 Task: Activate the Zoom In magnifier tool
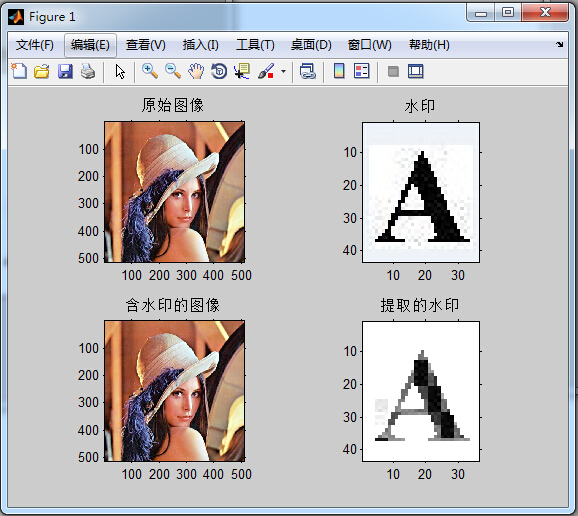coord(150,71)
